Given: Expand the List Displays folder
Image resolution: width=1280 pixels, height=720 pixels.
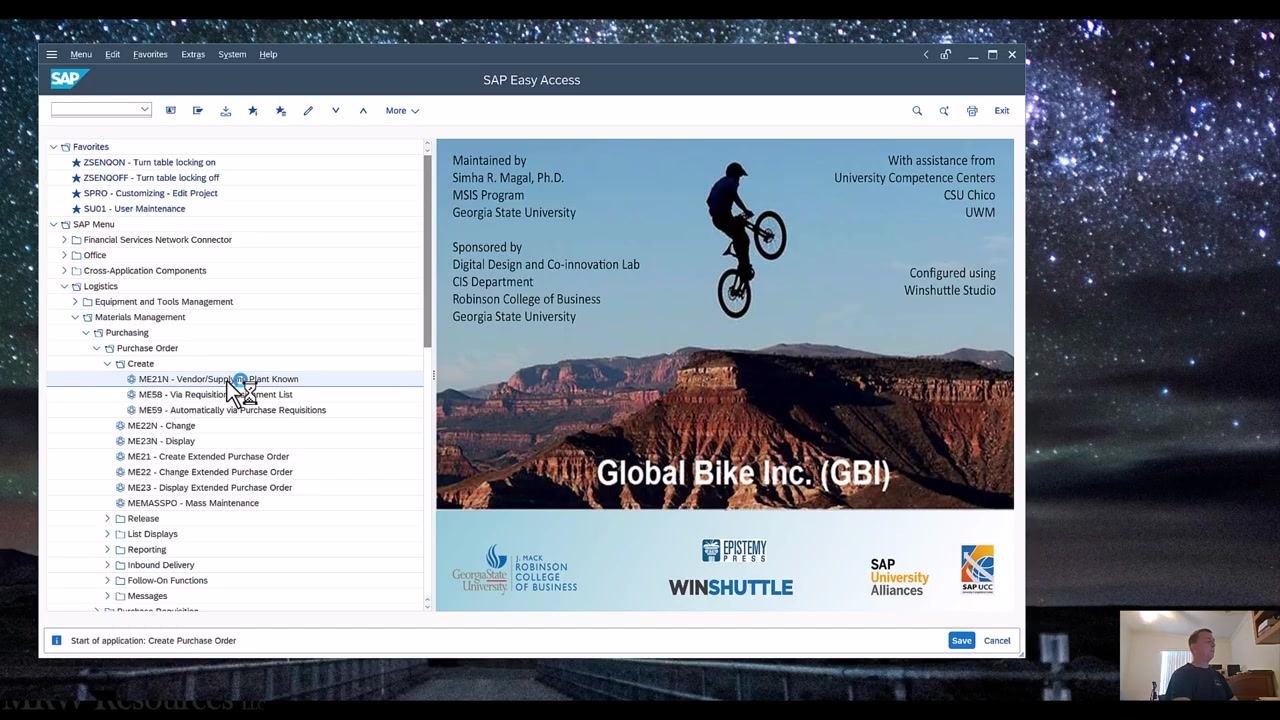Looking at the screenshot, I should pos(108,534).
